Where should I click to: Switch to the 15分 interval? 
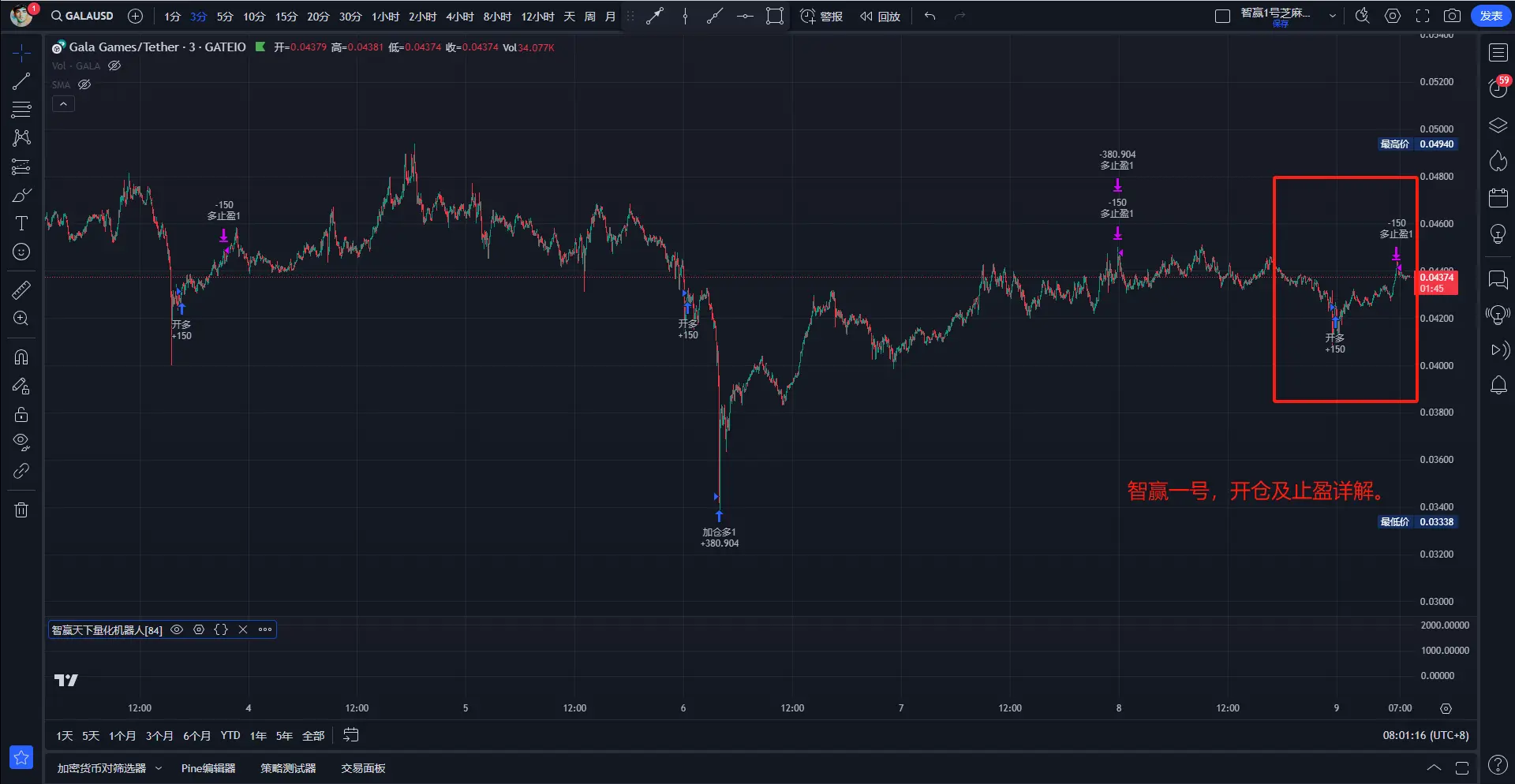point(286,16)
